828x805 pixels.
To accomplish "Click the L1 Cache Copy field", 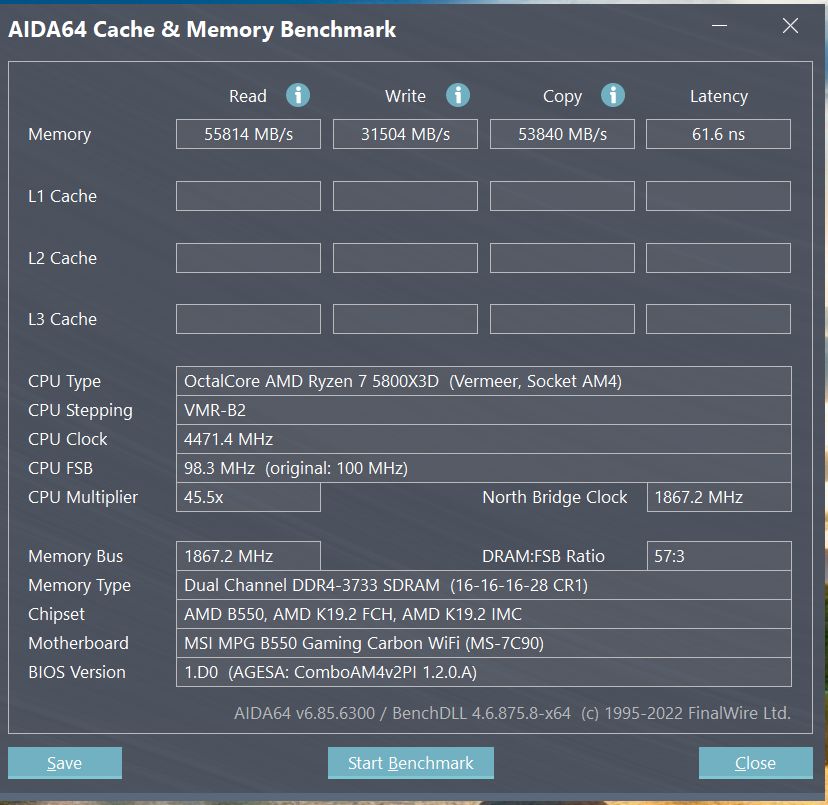I will (562, 196).
